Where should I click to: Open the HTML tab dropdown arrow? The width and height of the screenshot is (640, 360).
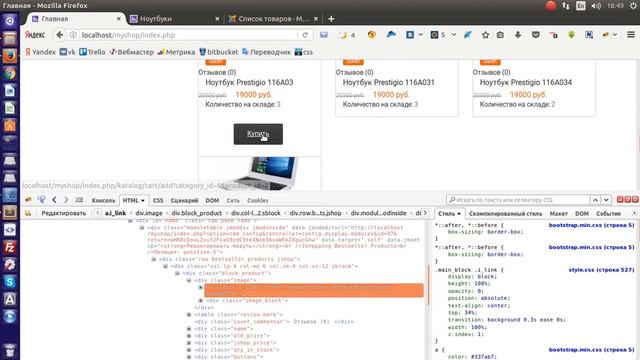click(x=143, y=200)
